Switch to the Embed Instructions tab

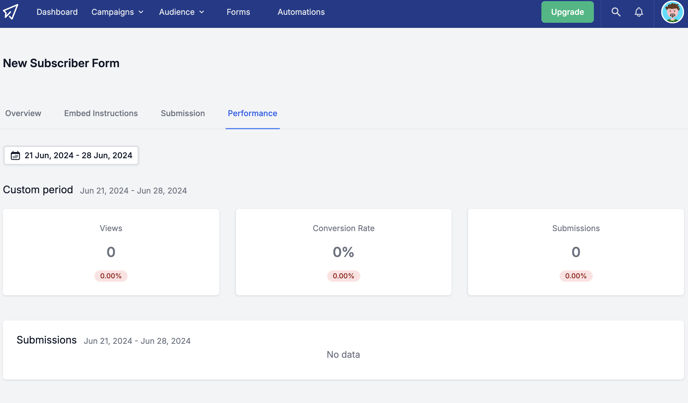click(x=101, y=113)
